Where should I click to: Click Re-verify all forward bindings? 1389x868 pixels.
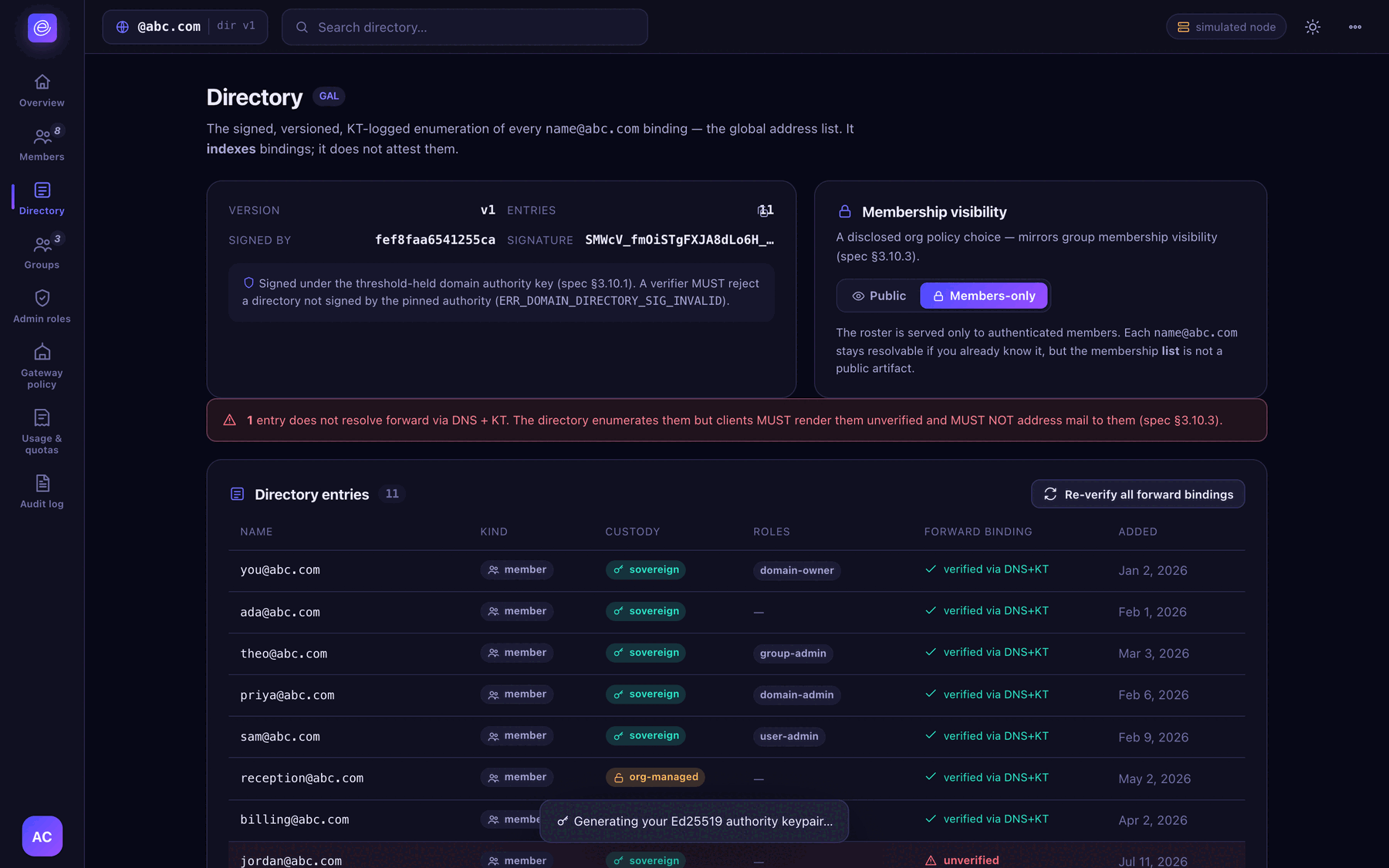click(x=1137, y=495)
